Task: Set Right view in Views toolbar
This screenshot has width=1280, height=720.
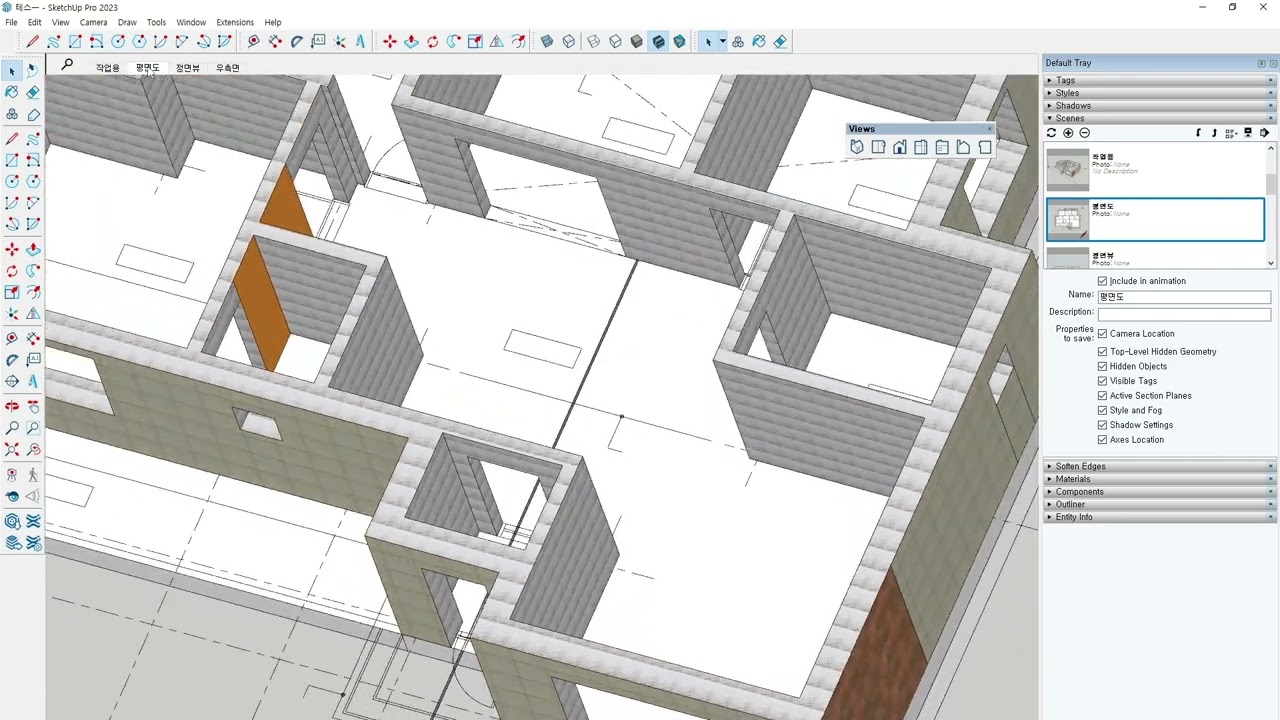Action: 921,147
